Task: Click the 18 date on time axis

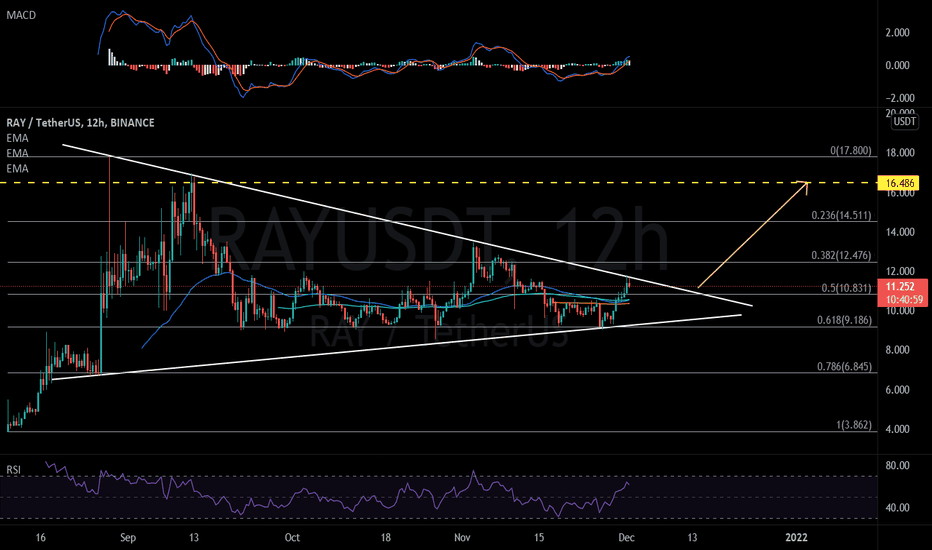Action: tap(386, 538)
